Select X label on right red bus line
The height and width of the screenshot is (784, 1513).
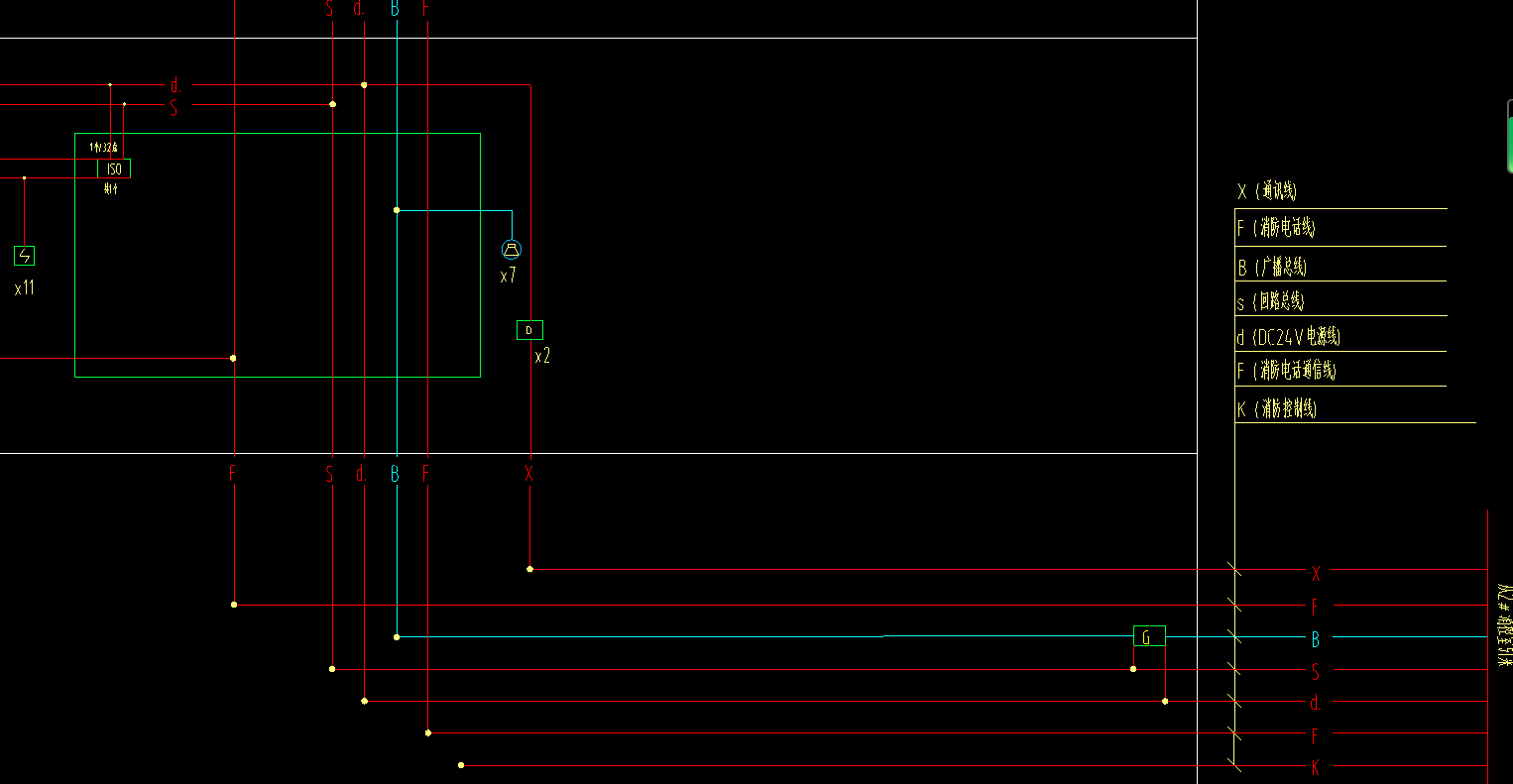click(1316, 573)
